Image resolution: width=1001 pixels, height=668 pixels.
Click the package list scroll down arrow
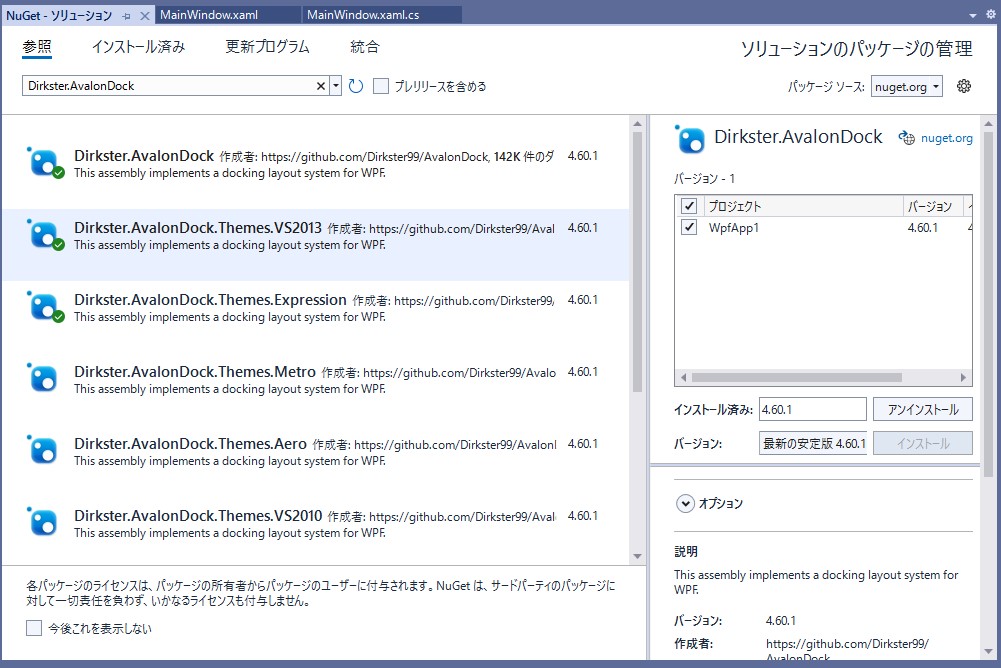coord(637,556)
